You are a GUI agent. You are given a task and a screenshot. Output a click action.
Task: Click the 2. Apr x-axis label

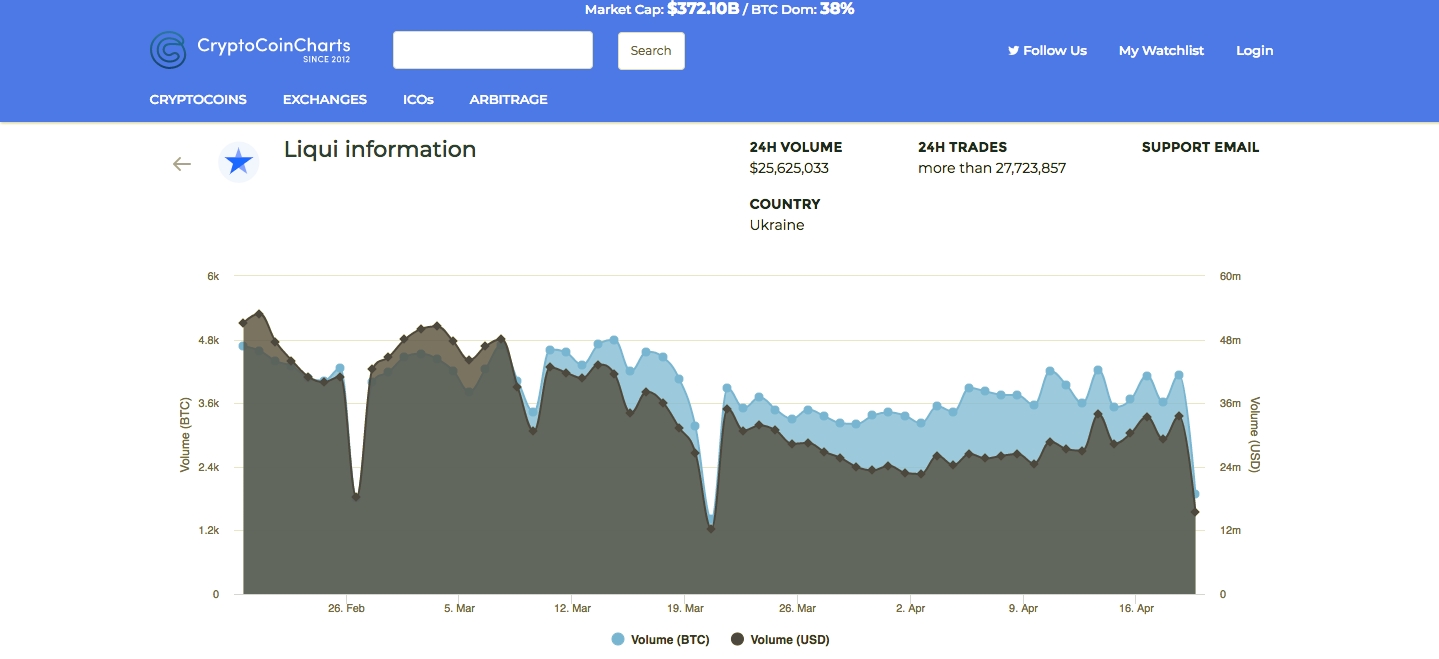click(911, 608)
